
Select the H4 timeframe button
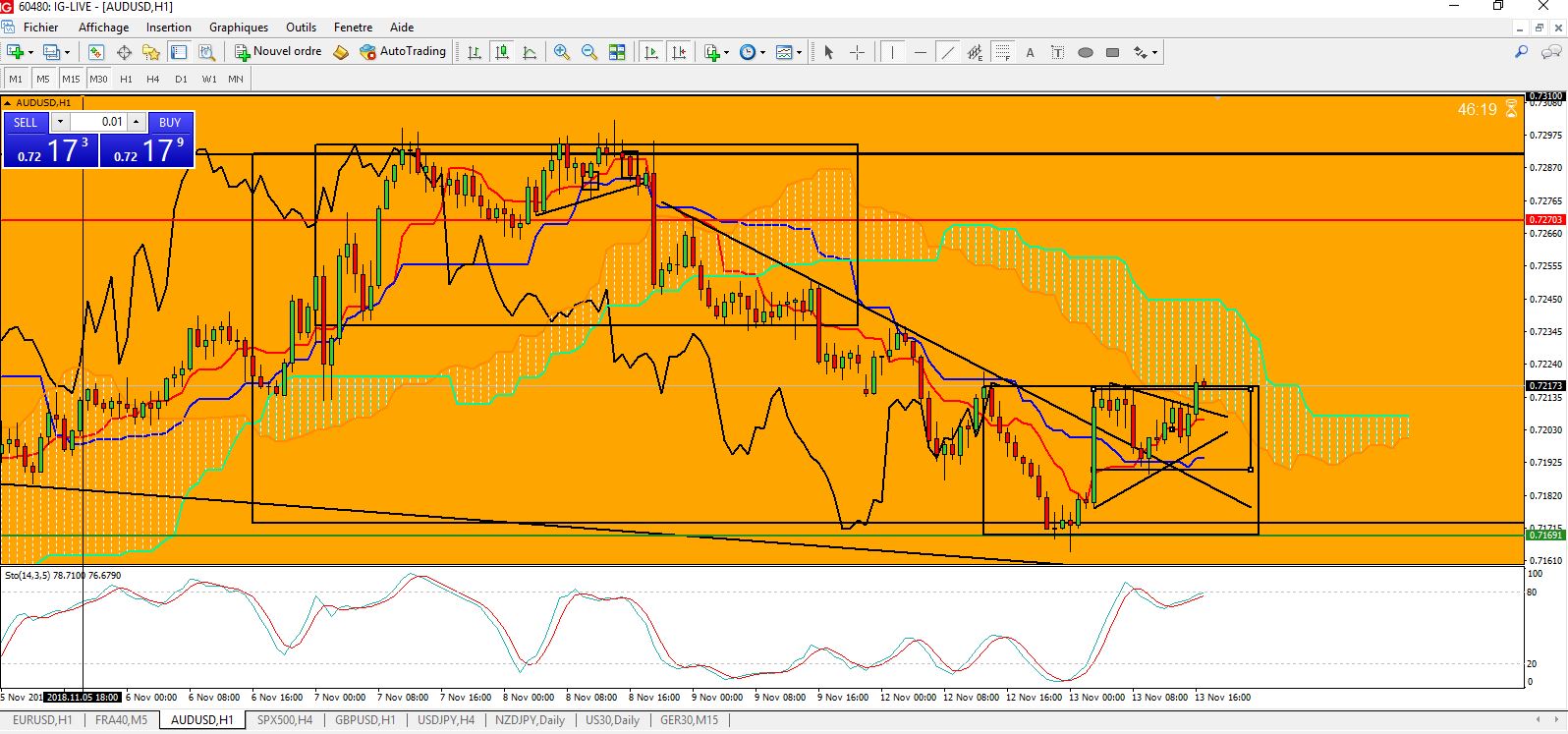click(x=153, y=79)
